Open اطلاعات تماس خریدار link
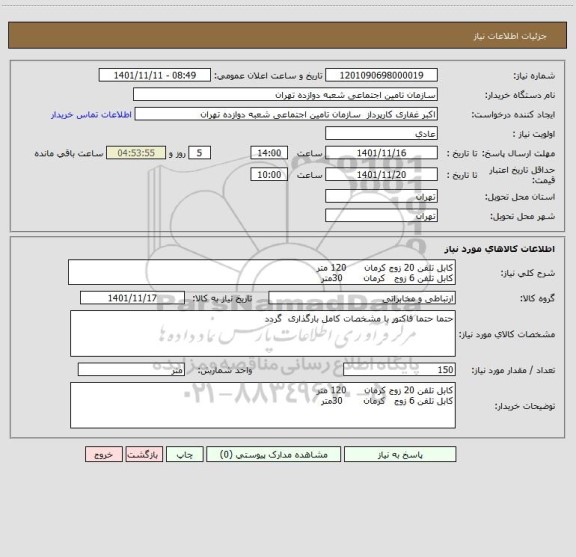Viewport: 576px width, 557px height. [91, 115]
